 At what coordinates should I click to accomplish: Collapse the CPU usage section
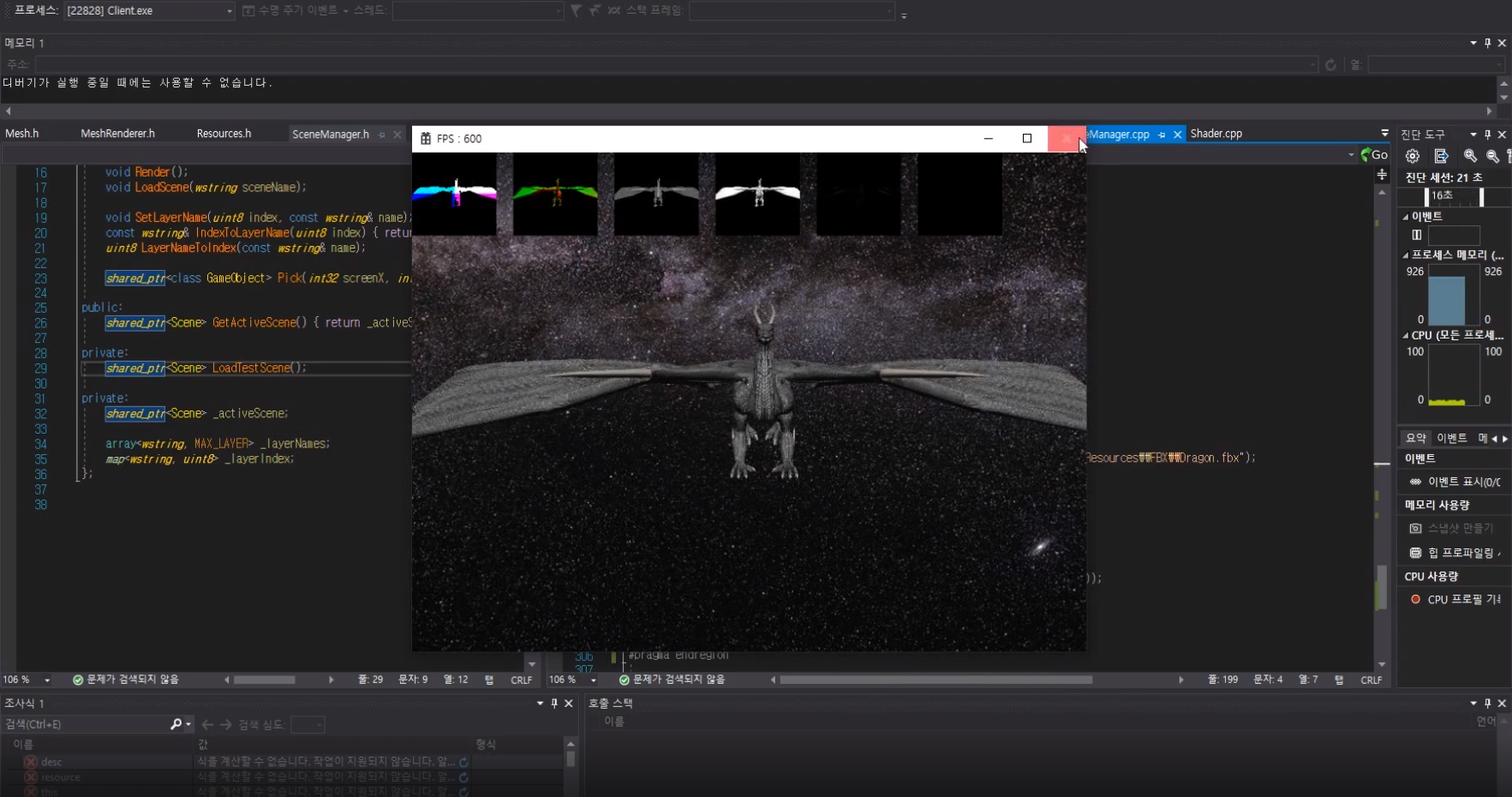pos(1406,335)
